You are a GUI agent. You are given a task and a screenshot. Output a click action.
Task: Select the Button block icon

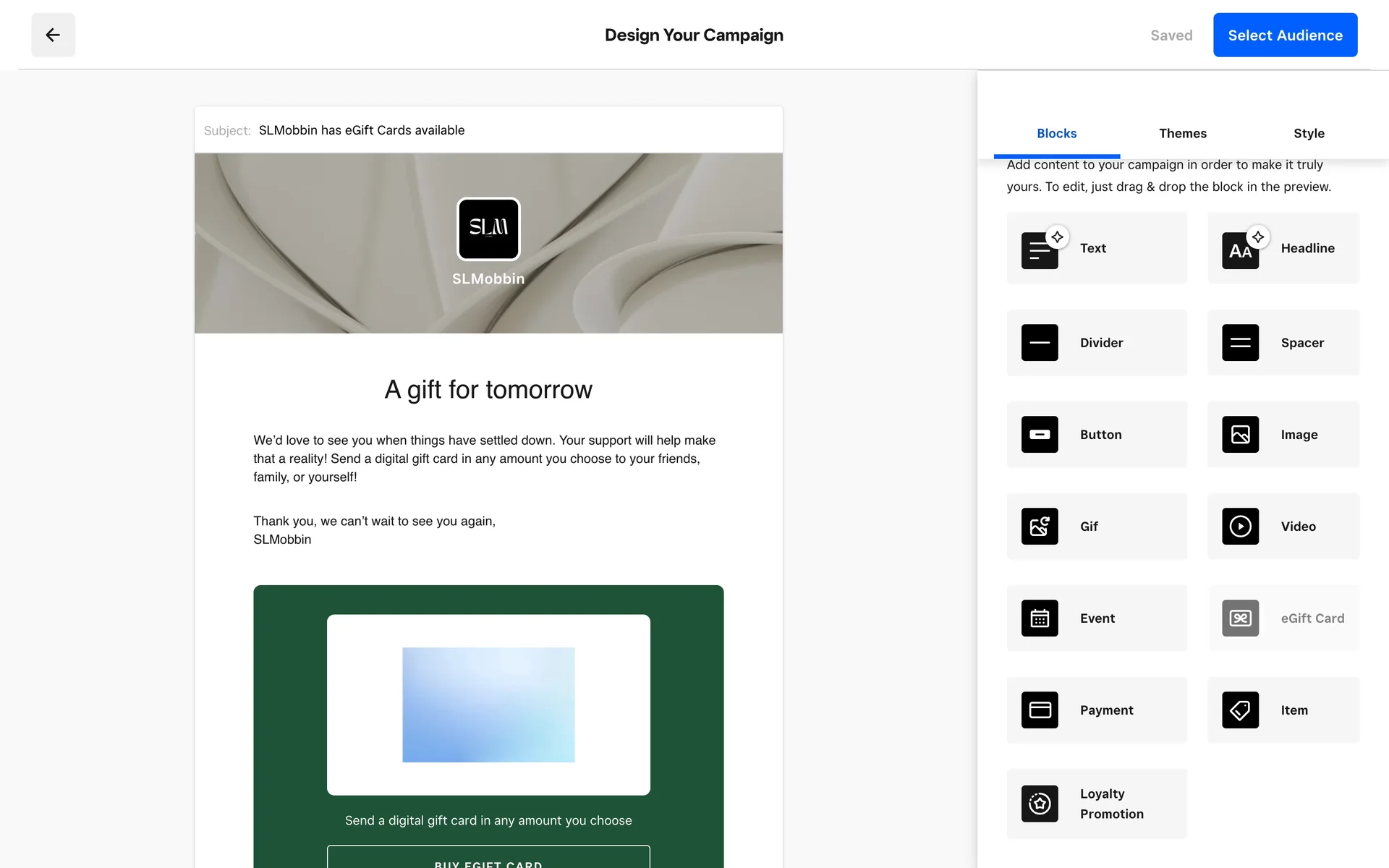[1040, 435]
